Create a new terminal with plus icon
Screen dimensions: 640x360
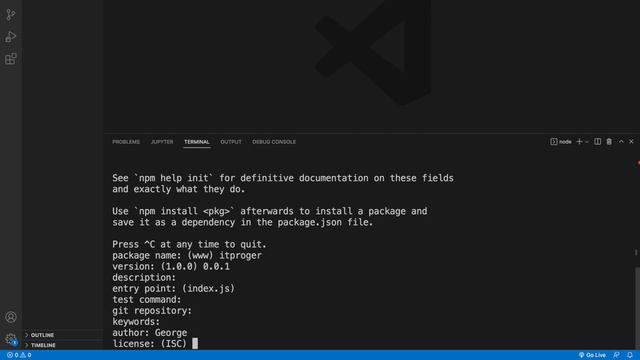click(x=579, y=142)
